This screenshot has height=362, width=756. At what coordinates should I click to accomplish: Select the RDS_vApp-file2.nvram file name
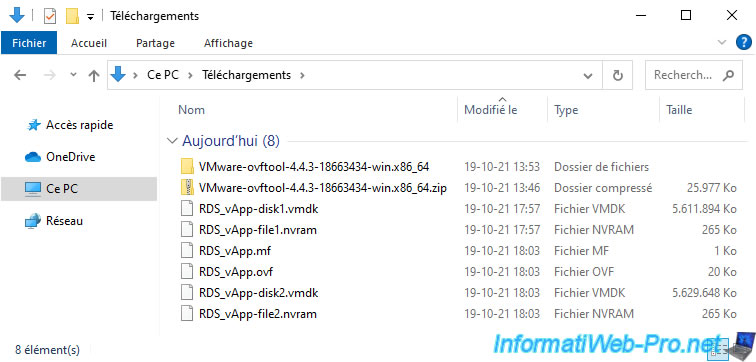click(258, 314)
